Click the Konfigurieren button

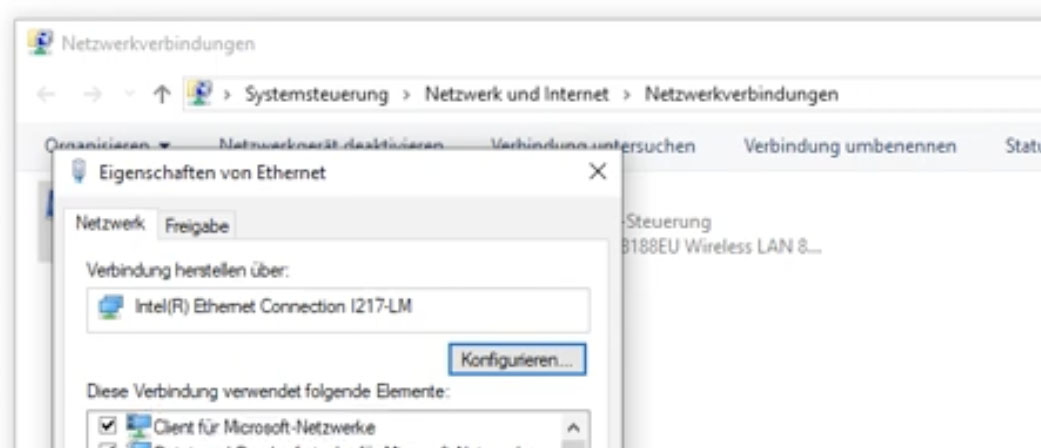tap(517, 360)
